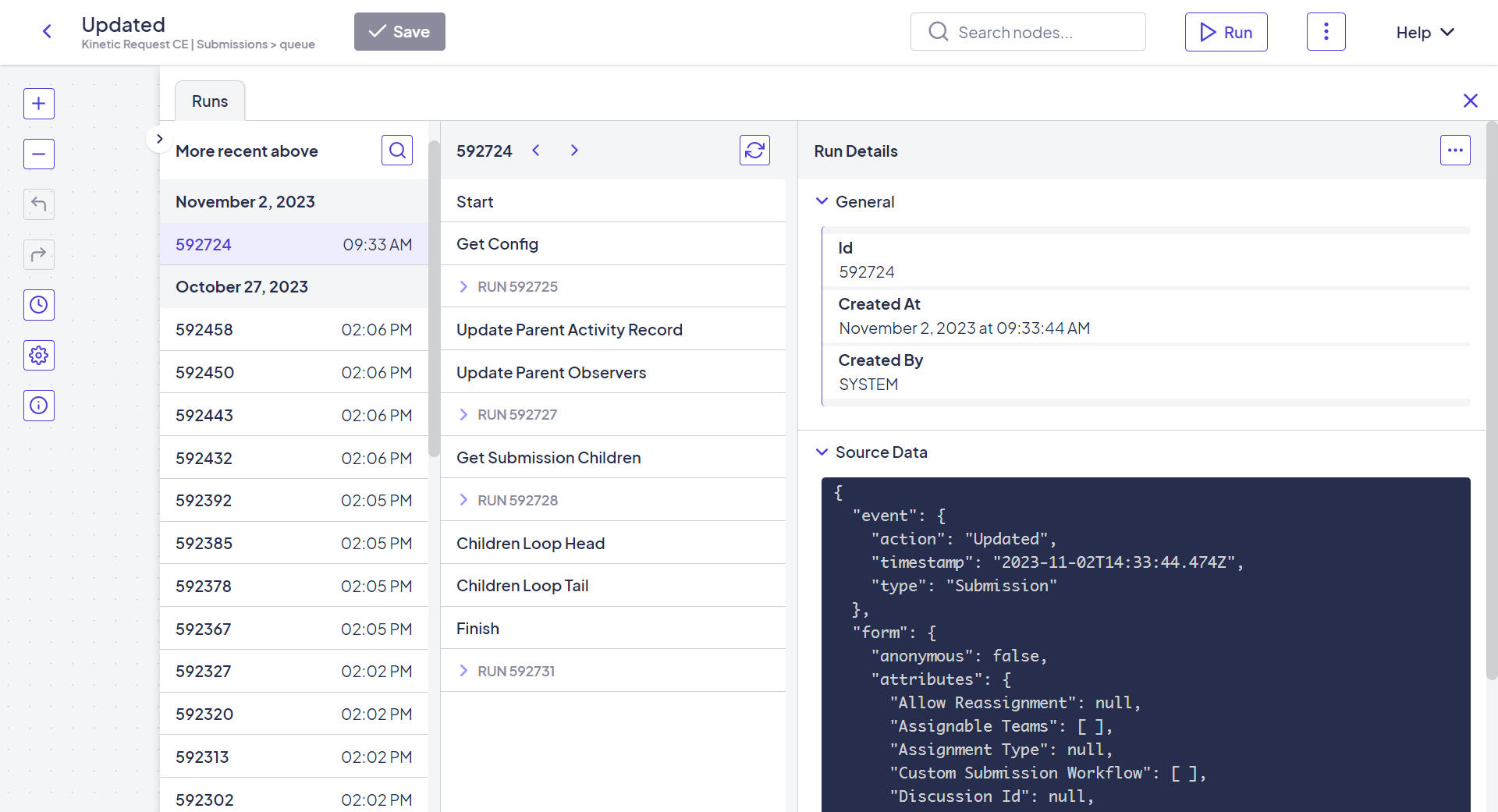Go back using the left arrow icon
Image resolution: width=1498 pixels, height=812 pixels.
pyautogui.click(x=47, y=32)
